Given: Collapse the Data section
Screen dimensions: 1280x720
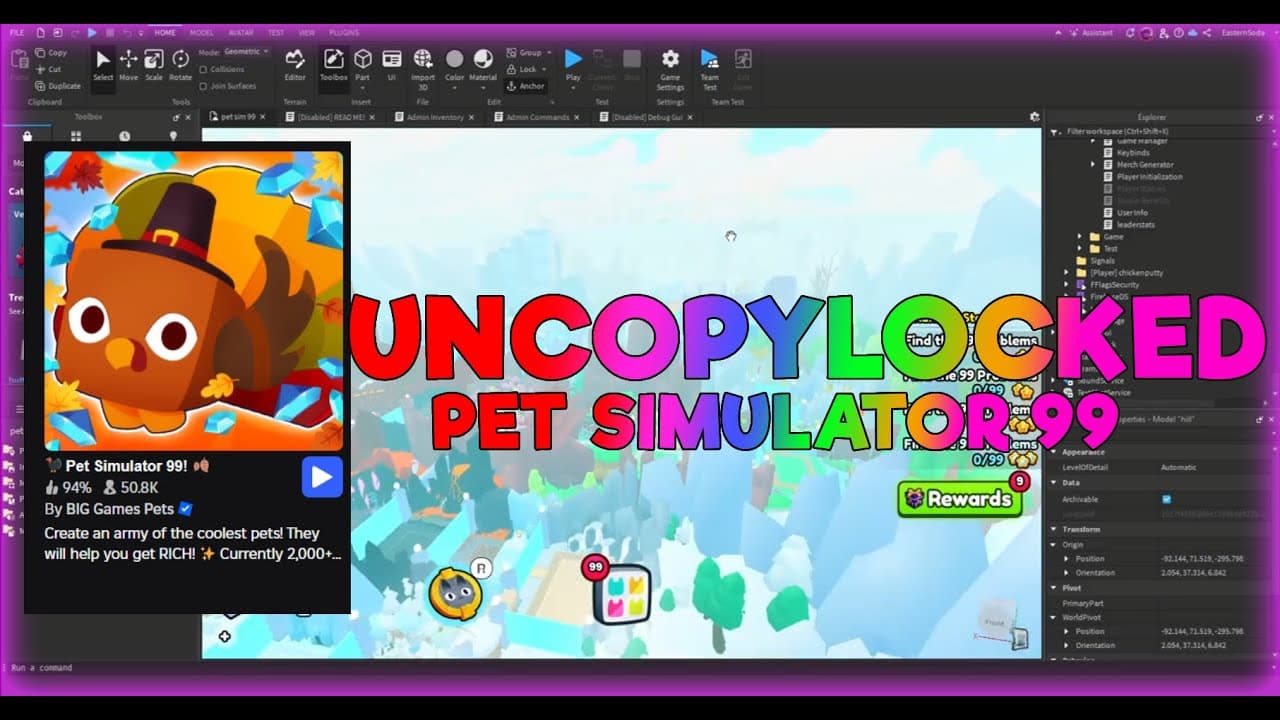Looking at the screenshot, I should 1054,483.
